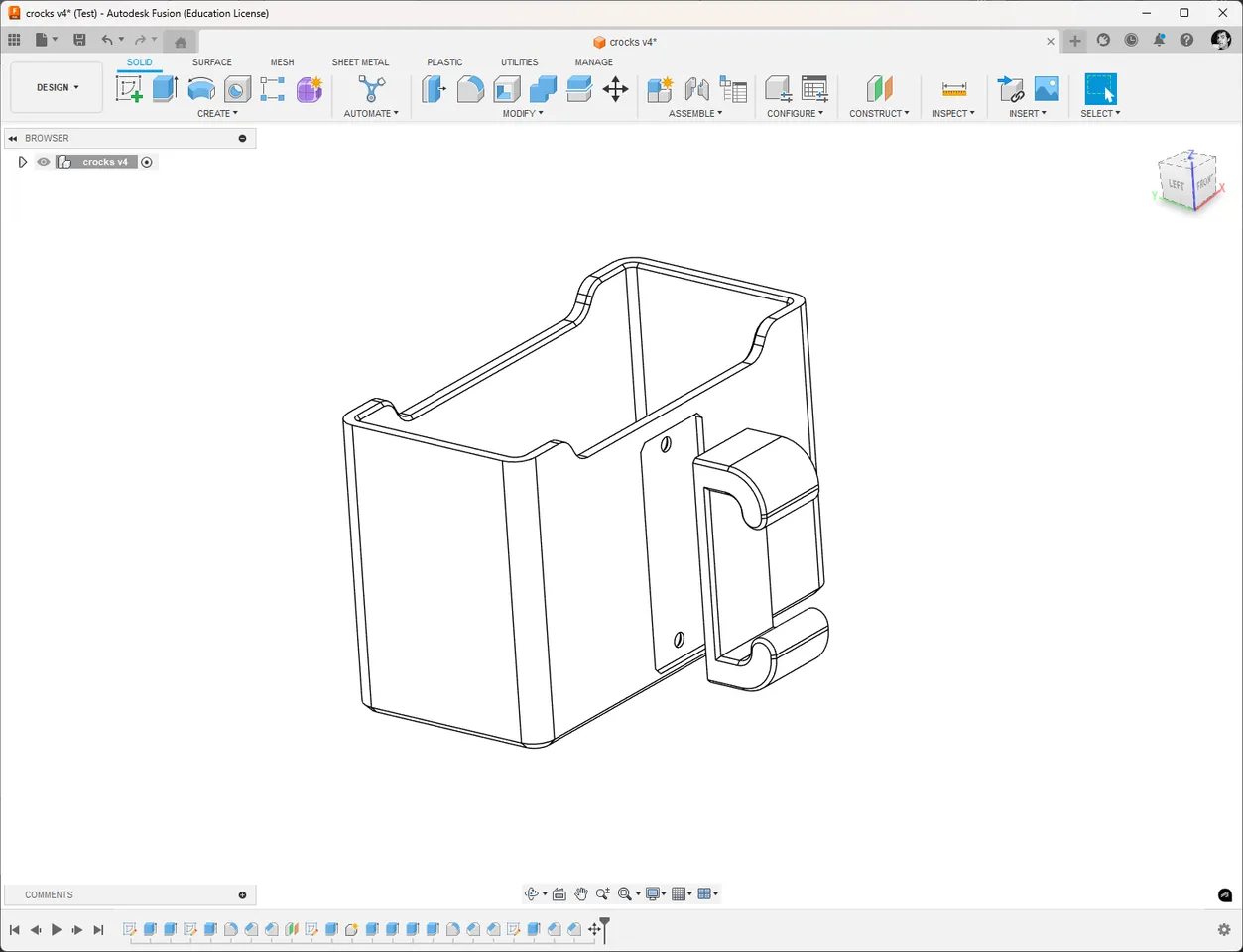1243x952 pixels.
Task: Open the Extensions icon in the top bar
Action: pyautogui.click(x=1103, y=40)
